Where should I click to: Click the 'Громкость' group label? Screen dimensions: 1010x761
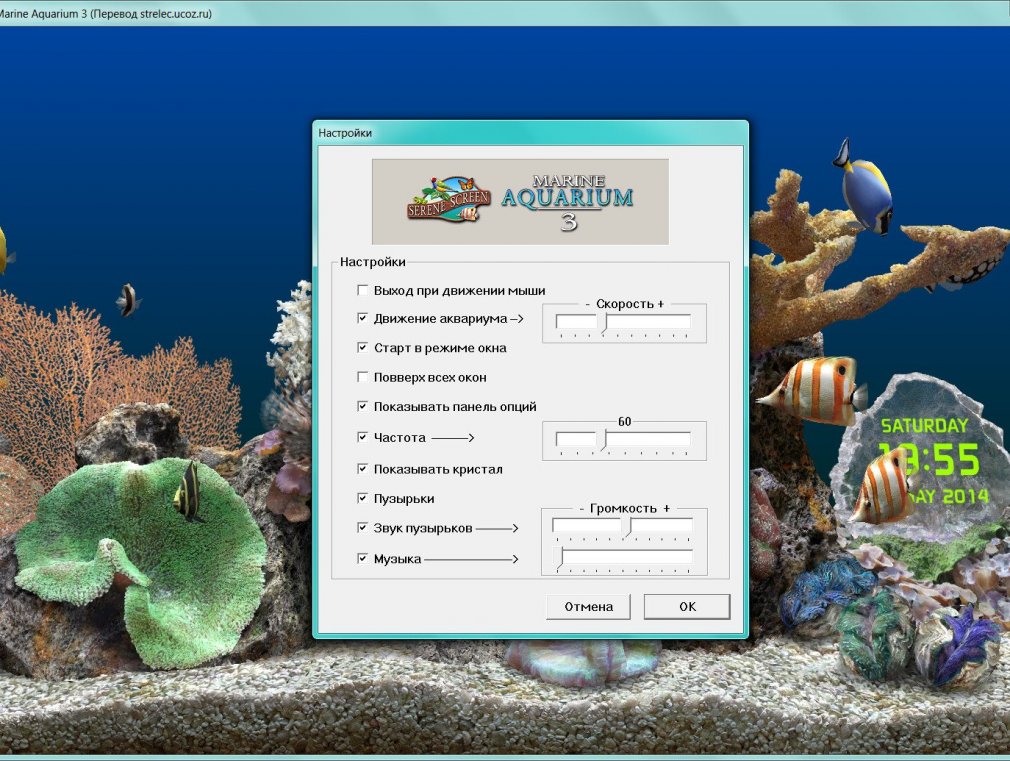point(624,508)
